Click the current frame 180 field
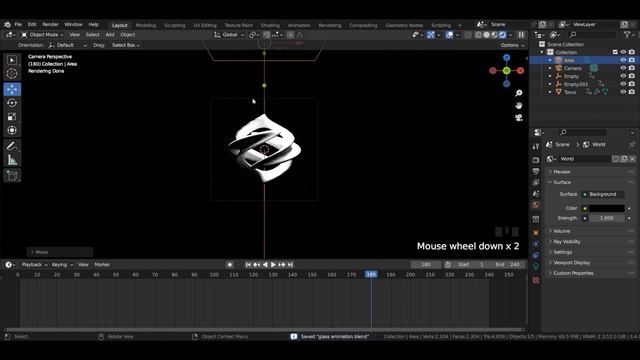Screen dimensions: 640x360 coord(426,264)
